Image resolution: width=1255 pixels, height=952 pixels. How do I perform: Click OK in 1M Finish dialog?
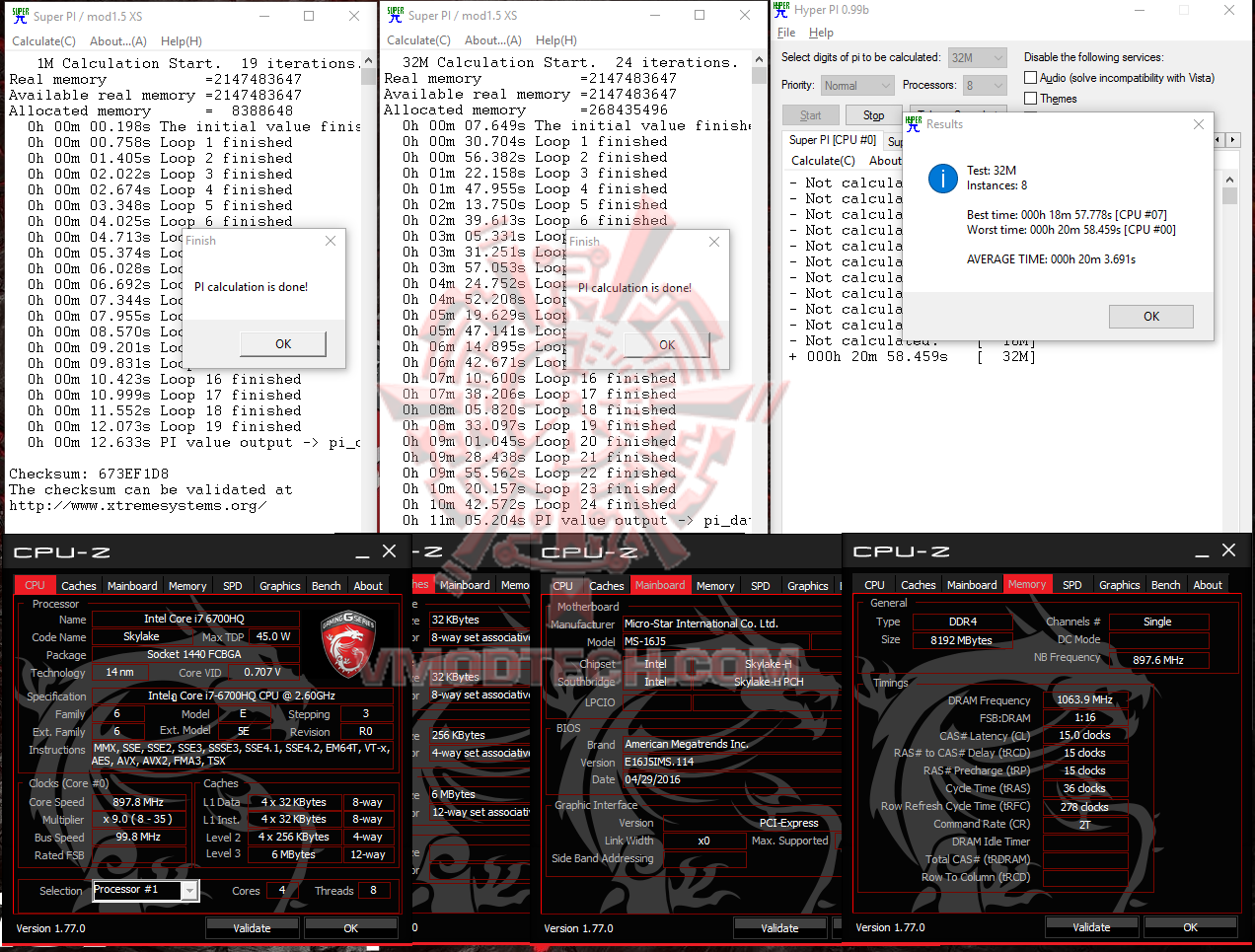pyautogui.click(x=283, y=344)
